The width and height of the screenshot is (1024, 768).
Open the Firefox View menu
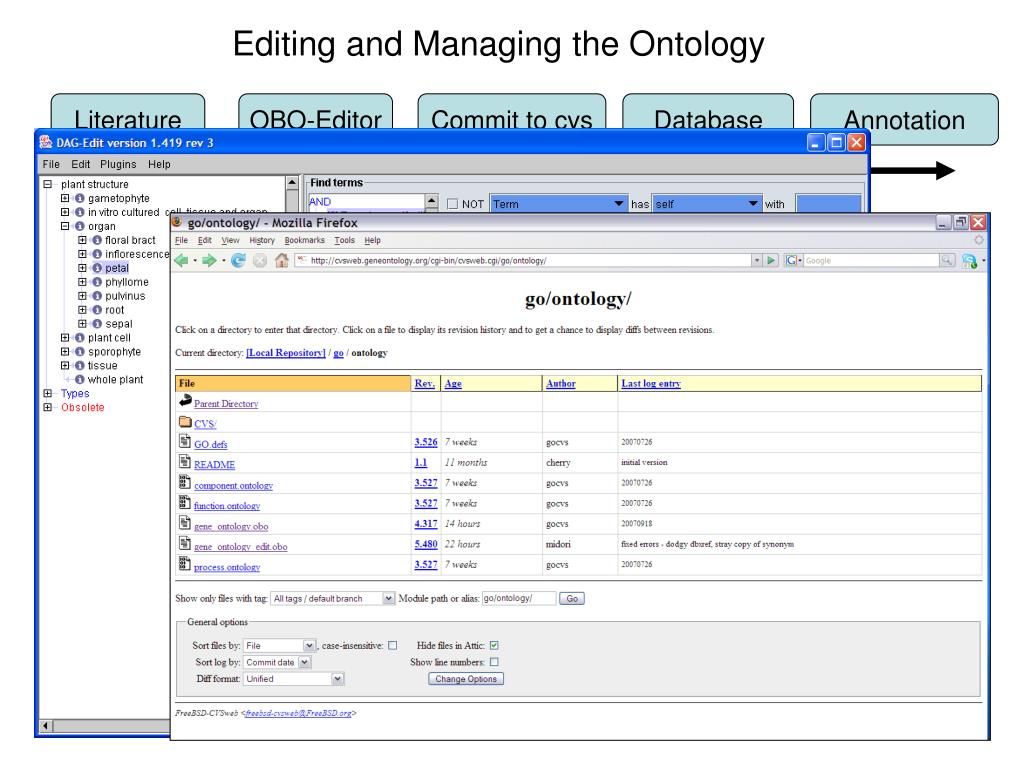click(230, 240)
